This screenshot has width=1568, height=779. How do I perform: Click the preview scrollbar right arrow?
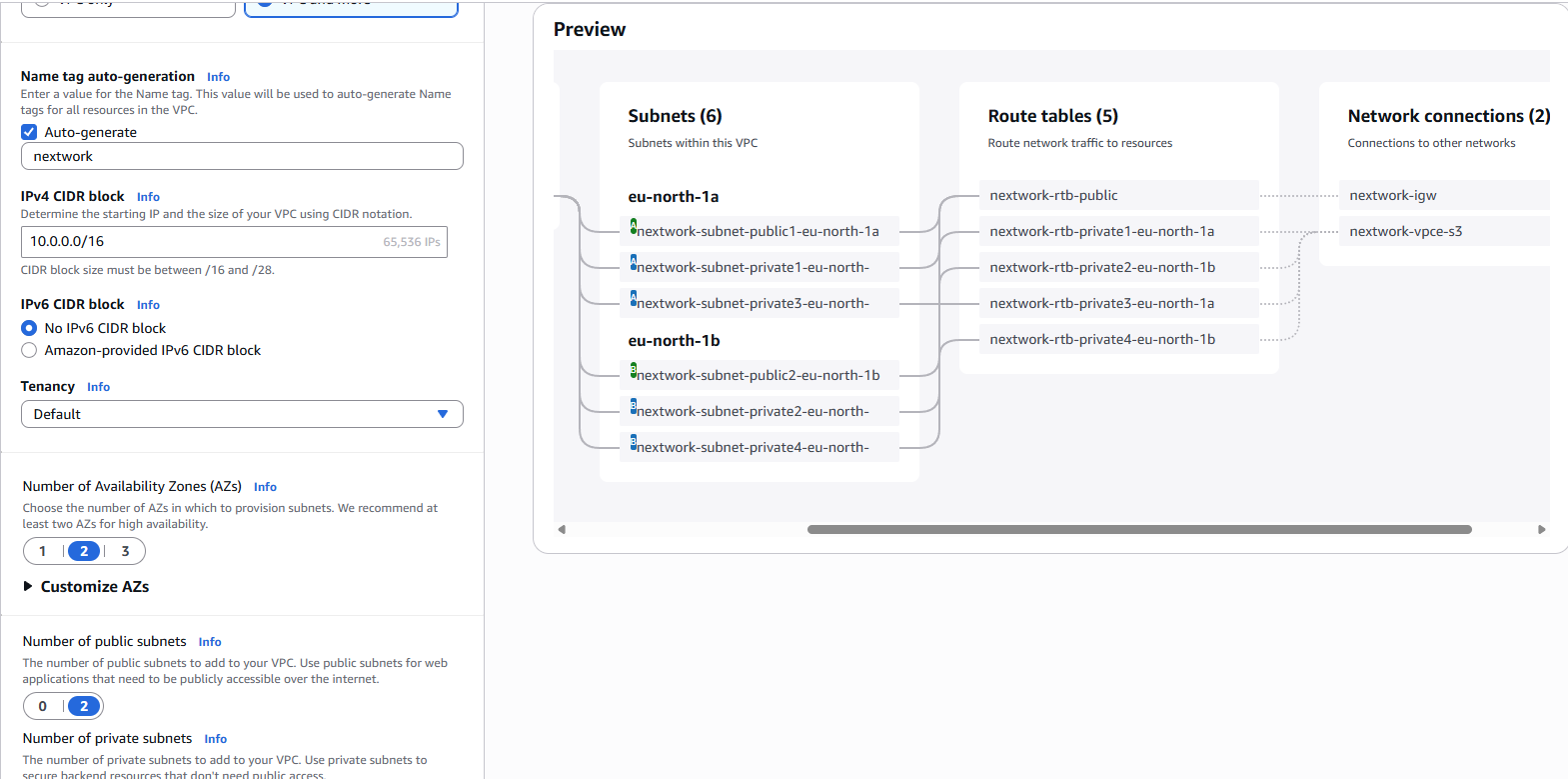tap(1541, 530)
